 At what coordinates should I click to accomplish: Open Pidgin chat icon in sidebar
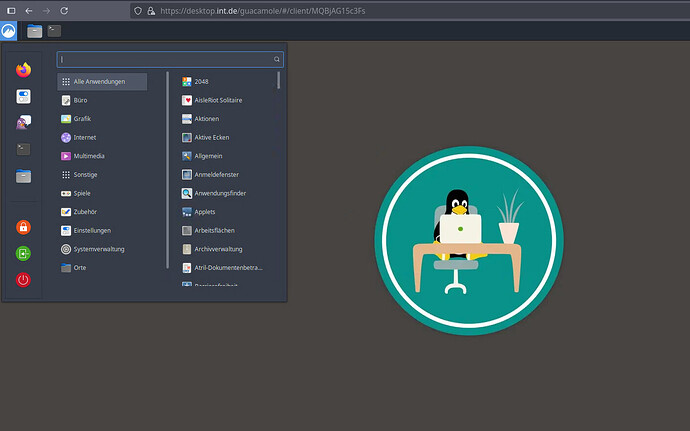pos(23,122)
